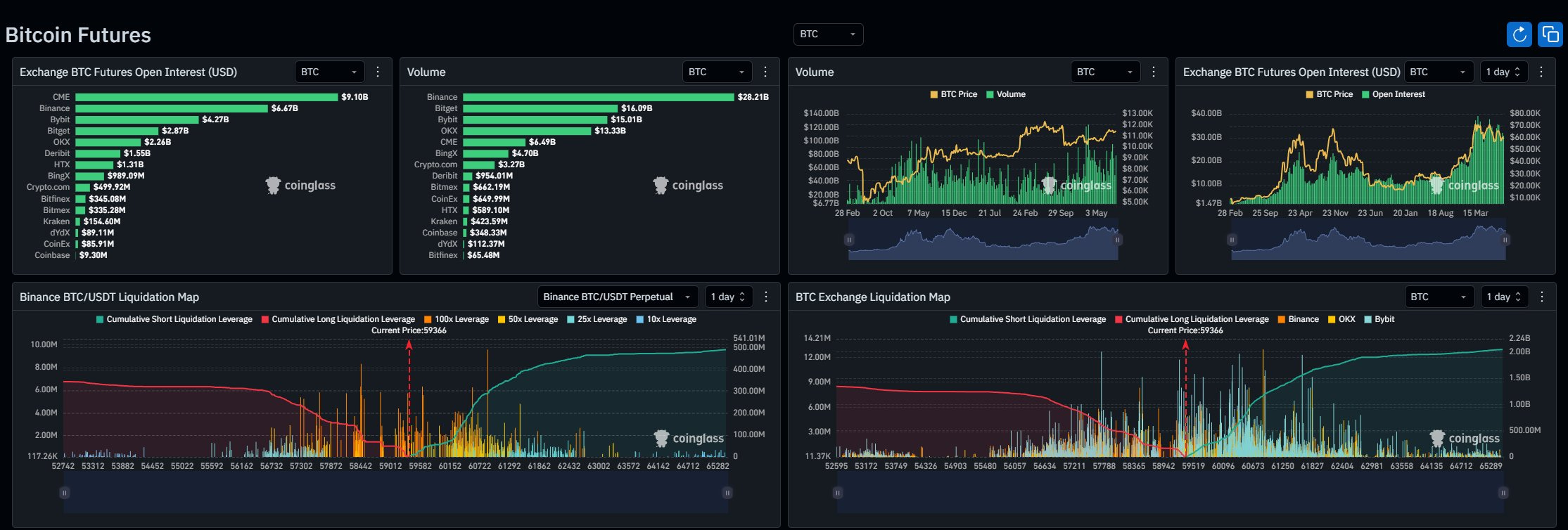
Task: Open BTC dropdown in Open Interest bar panel
Action: [329, 72]
